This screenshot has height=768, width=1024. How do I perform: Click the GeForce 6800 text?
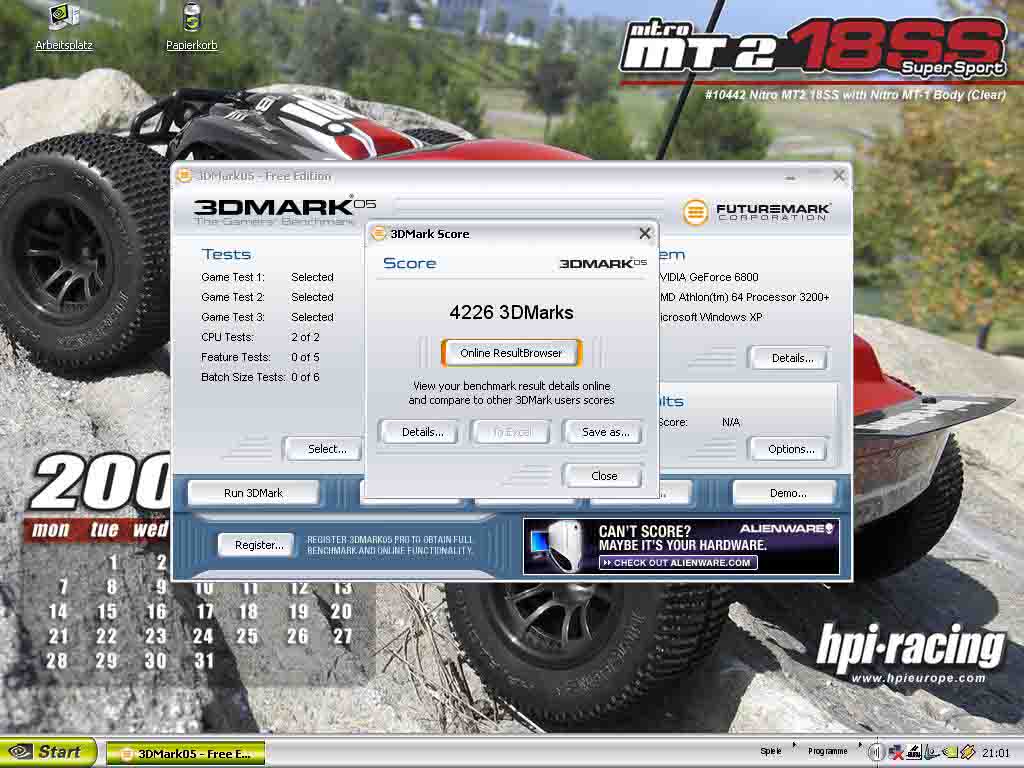pos(709,277)
